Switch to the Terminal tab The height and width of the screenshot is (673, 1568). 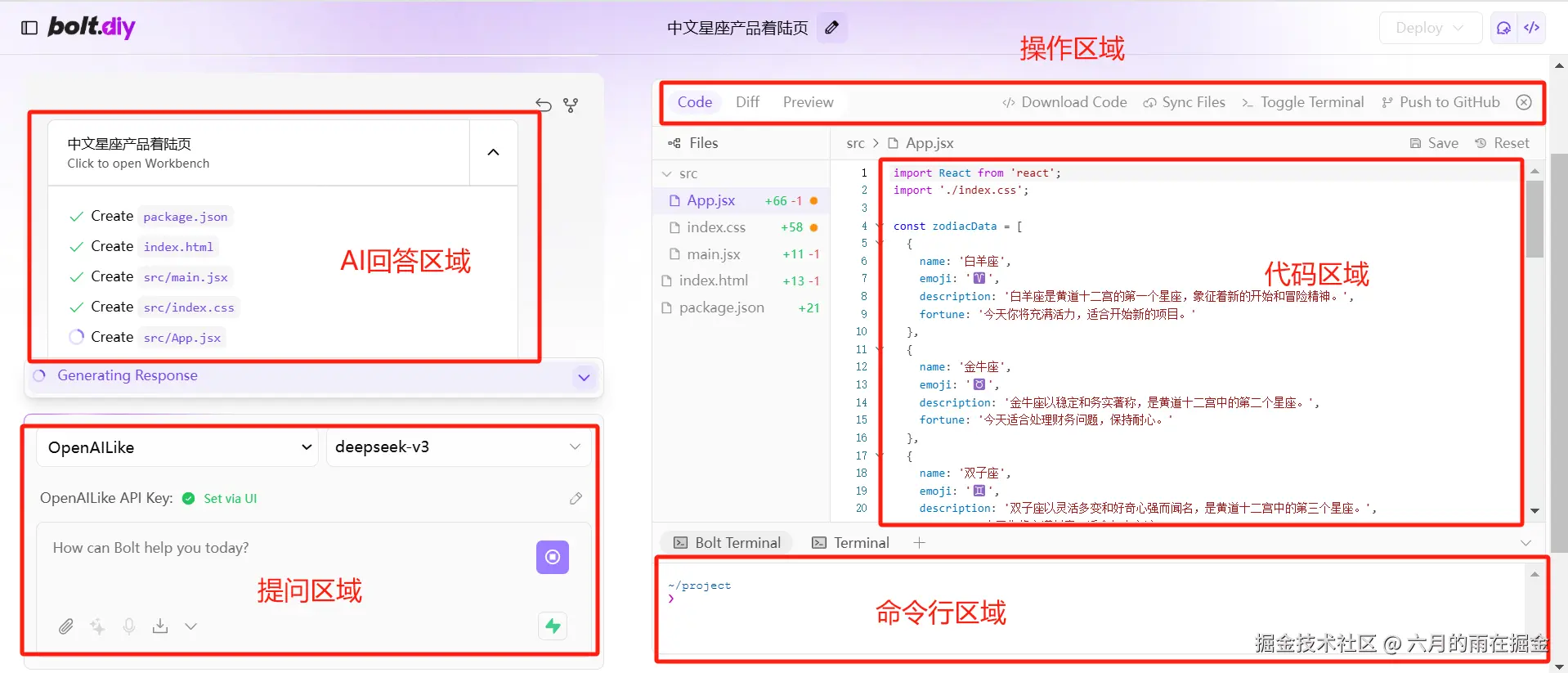pyautogui.click(x=850, y=543)
